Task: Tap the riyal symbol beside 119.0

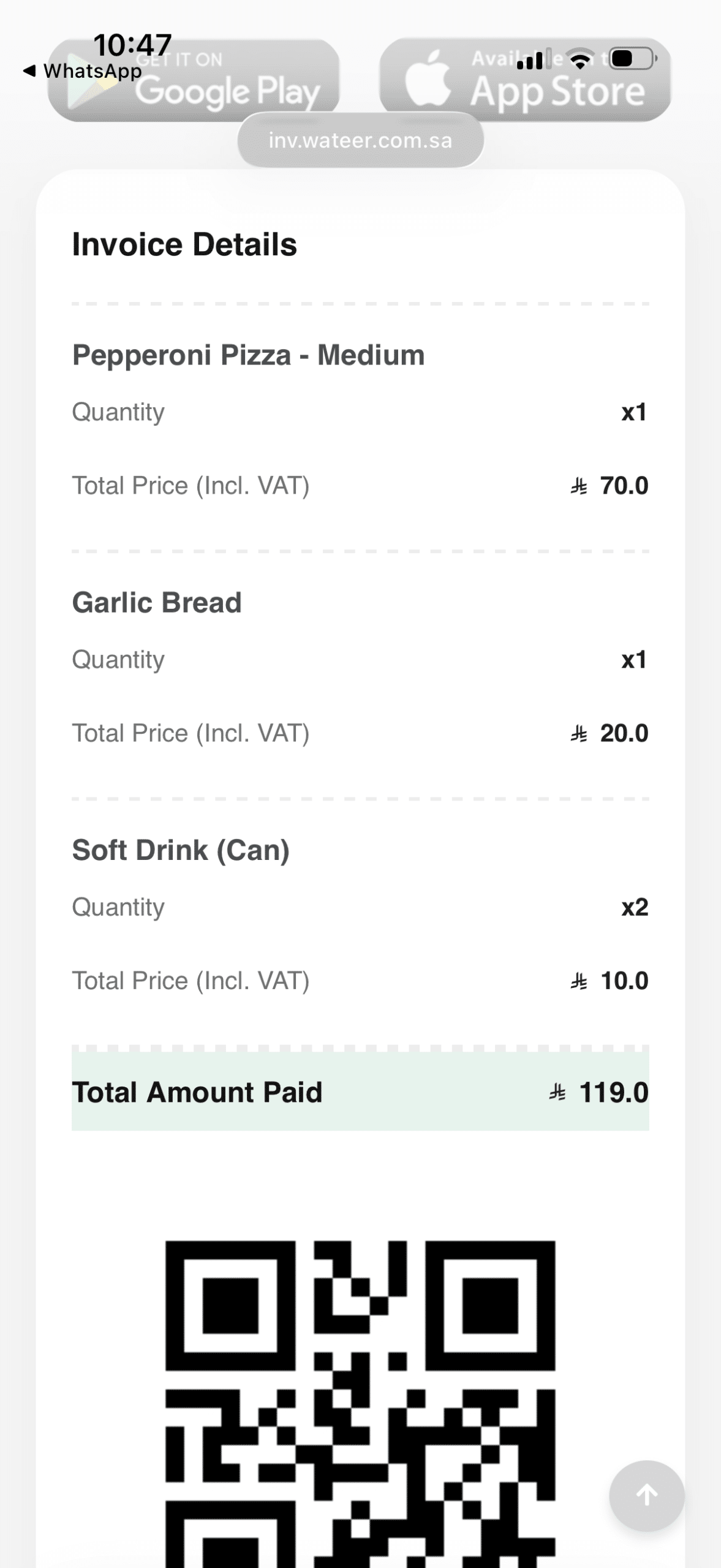Action: tap(557, 1092)
